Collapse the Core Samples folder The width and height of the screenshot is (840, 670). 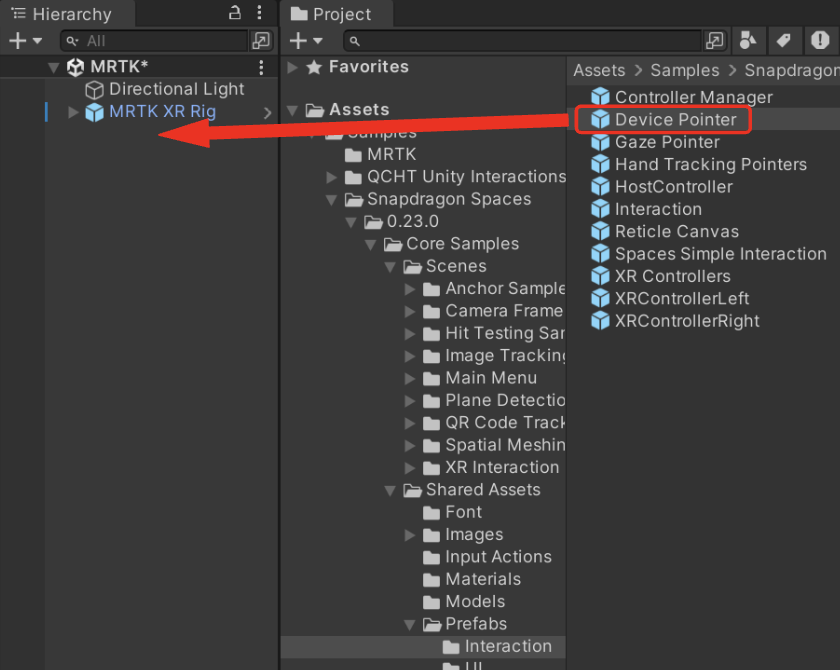[x=371, y=245]
